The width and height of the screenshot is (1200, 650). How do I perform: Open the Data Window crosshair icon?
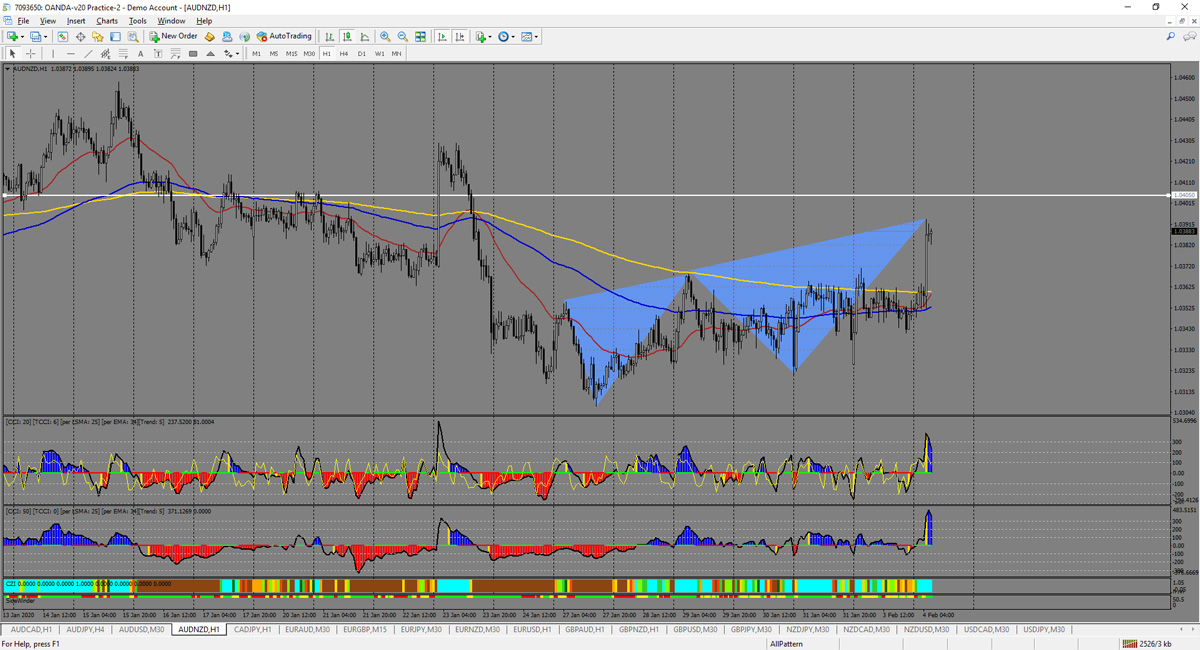(x=80, y=37)
